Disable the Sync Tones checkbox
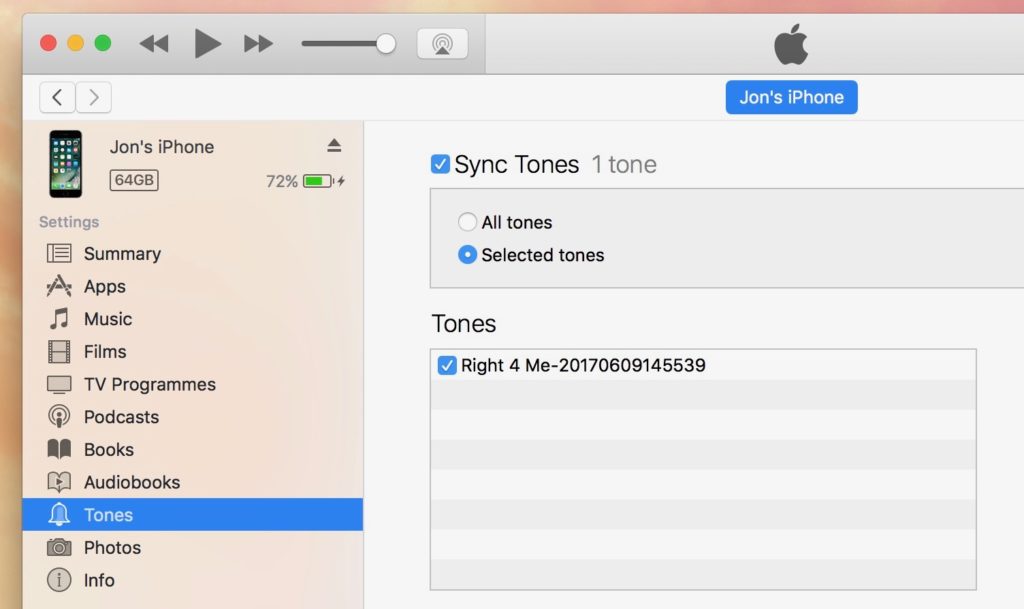 pyautogui.click(x=438, y=163)
